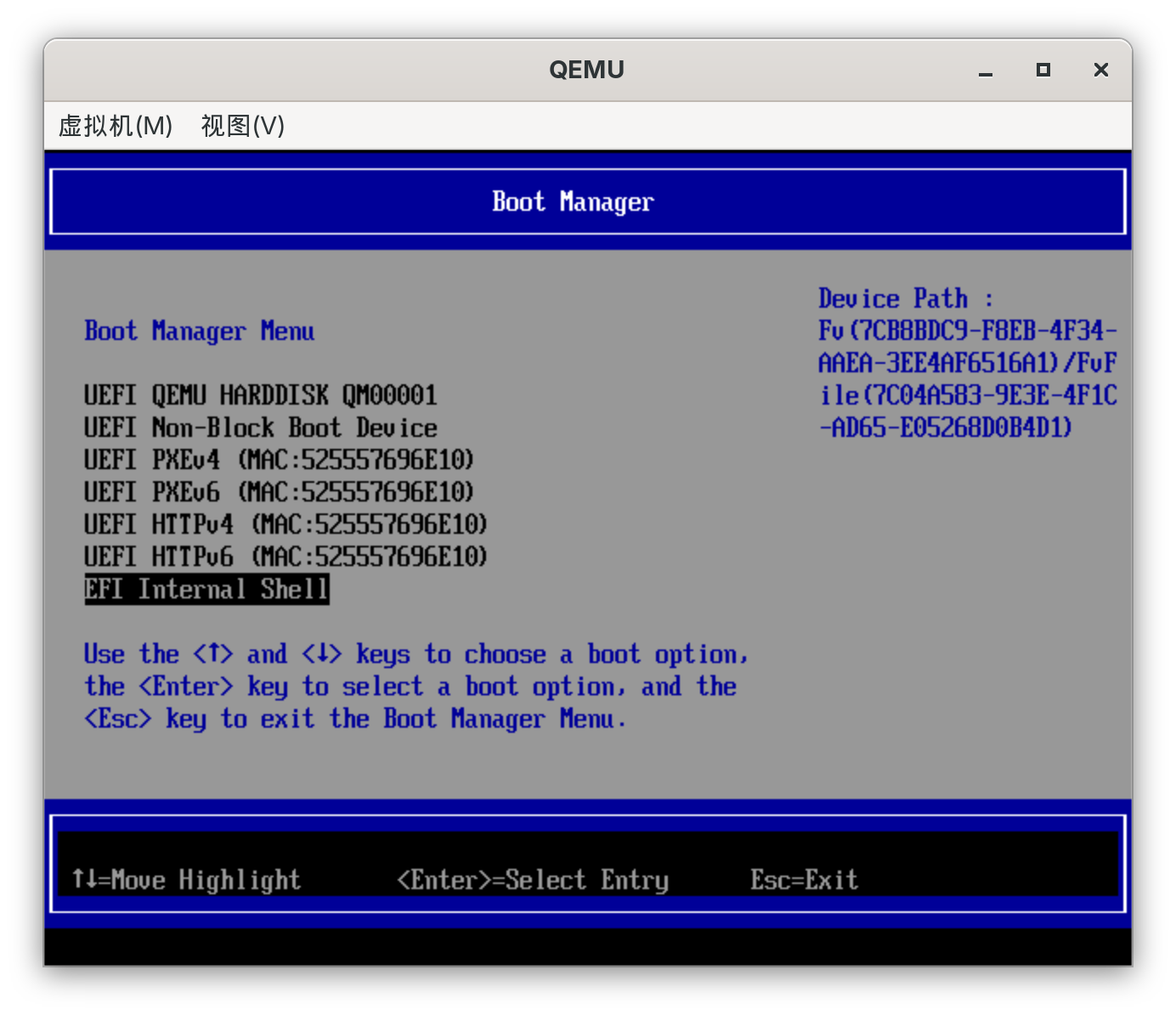This screenshot has height=1015, width=1176.
Task: Pick the UEFI HTTPv4 boot option
Action: pos(286,525)
